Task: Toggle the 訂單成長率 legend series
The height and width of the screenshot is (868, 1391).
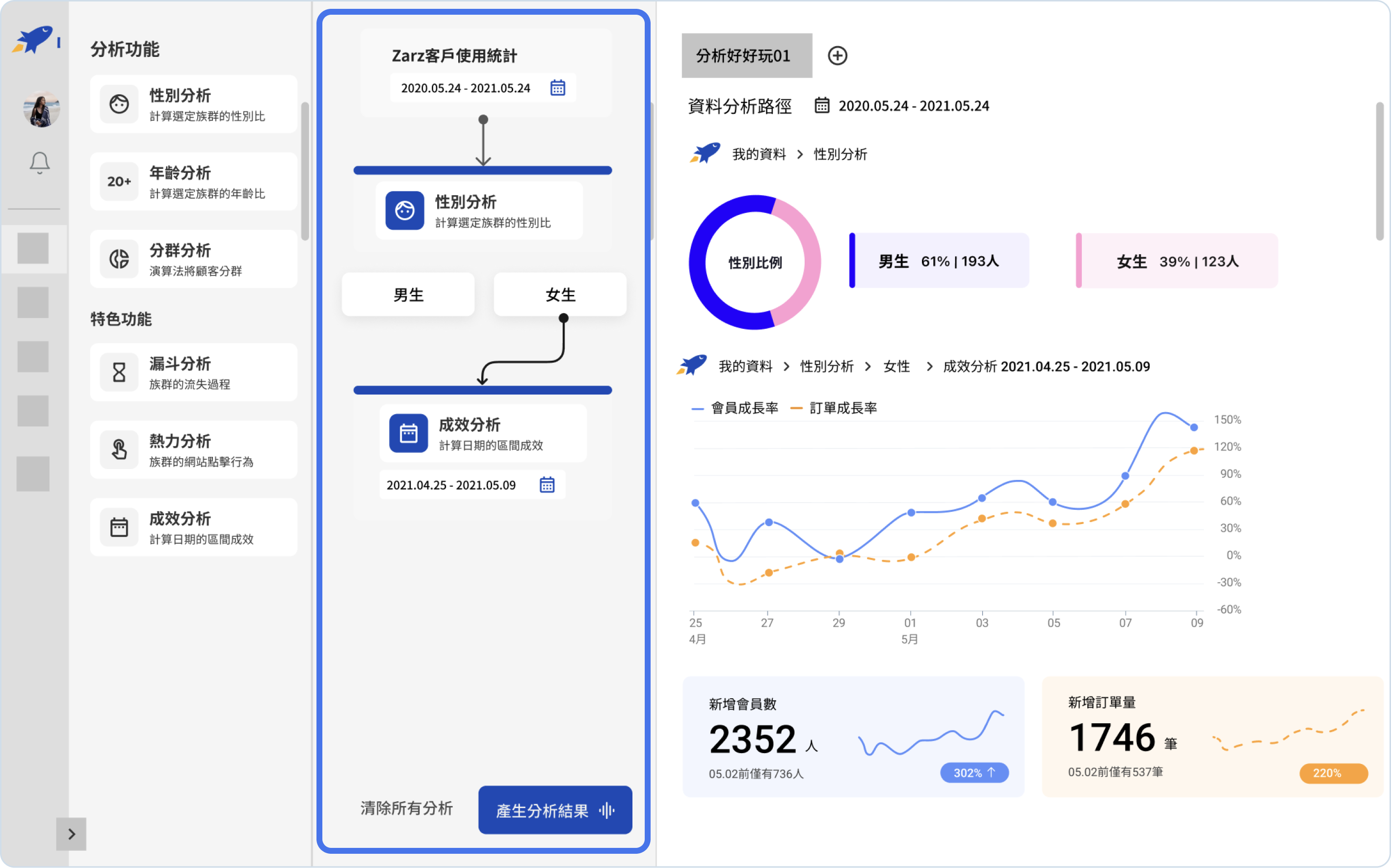Action: pyautogui.click(x=834, y=408)
